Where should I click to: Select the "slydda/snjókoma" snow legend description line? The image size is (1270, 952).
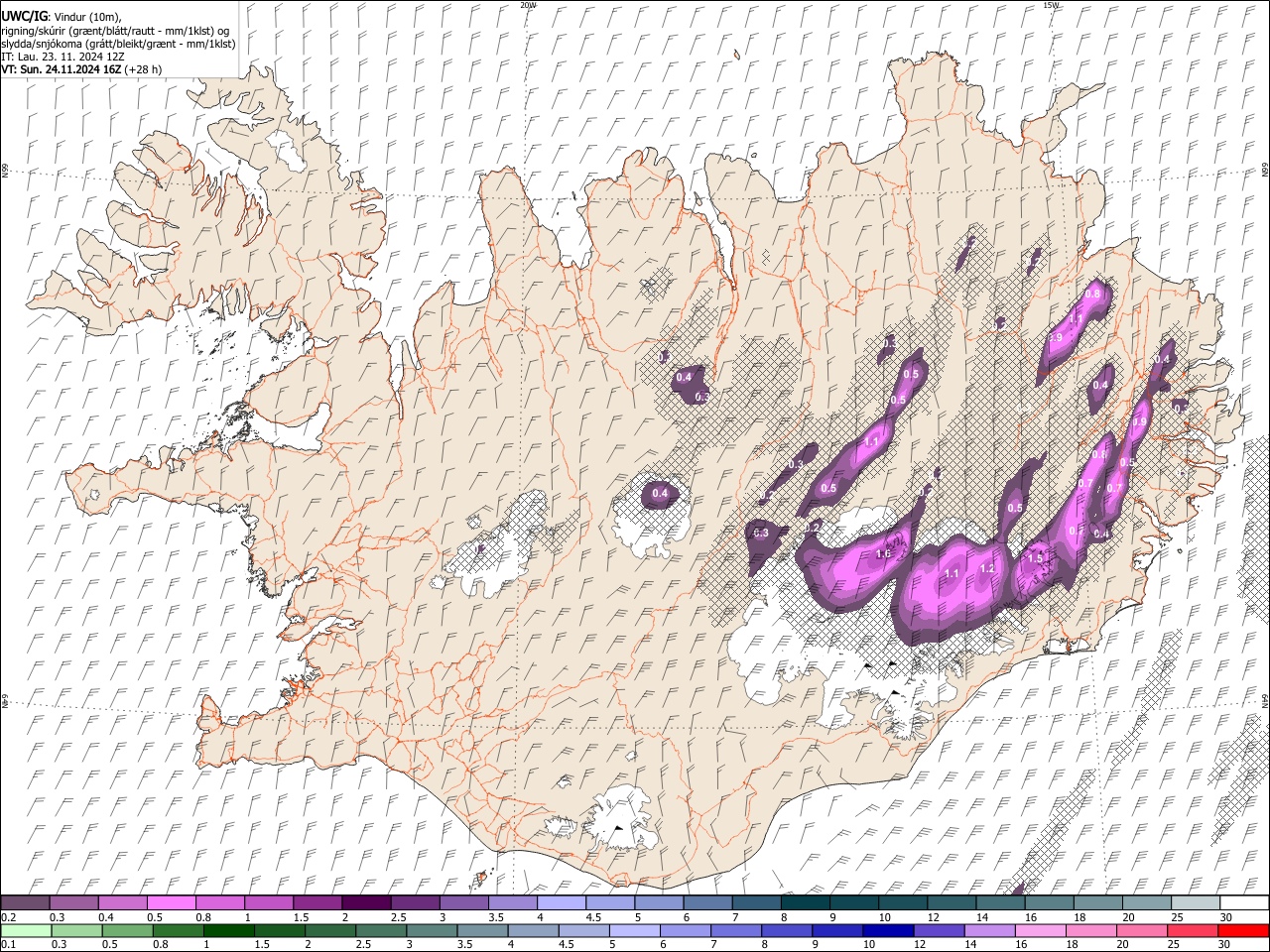coord(118,44)
